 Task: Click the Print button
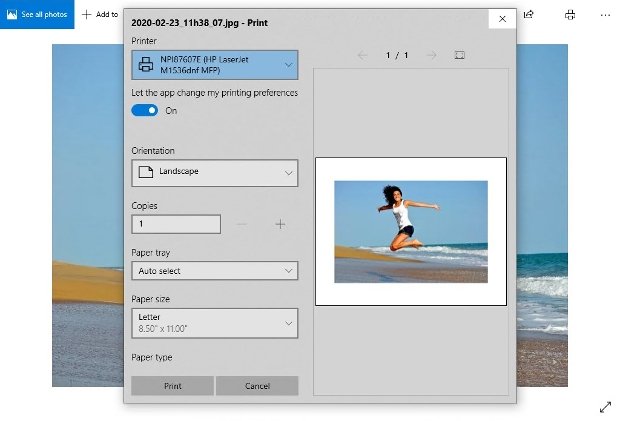click(x=172, y=386)
